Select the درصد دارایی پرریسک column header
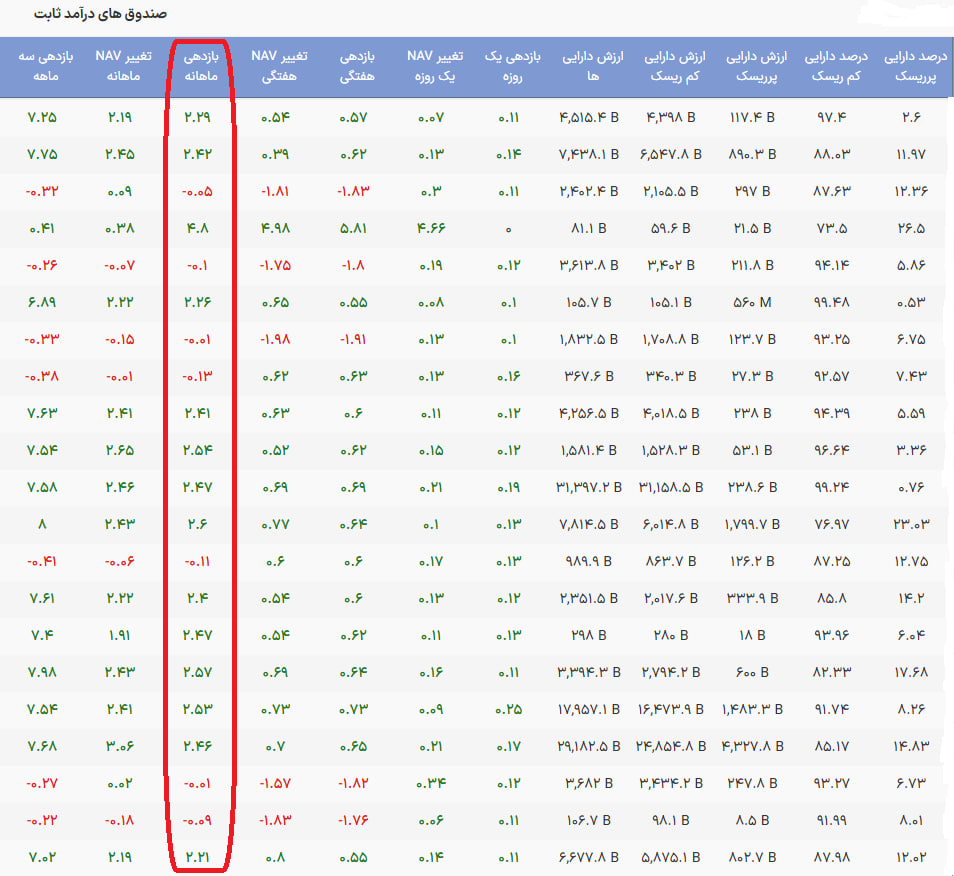954x876 pixels. [x=916, y=66]
